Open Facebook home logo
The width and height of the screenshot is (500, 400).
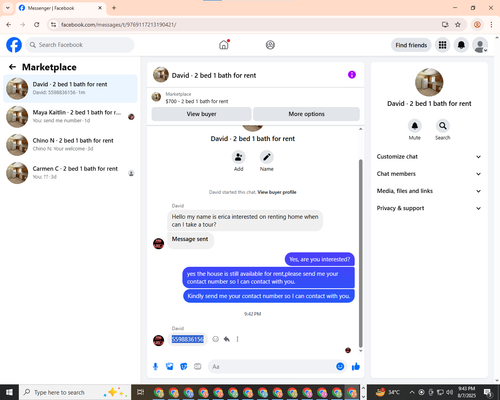[x=14, y=45]
